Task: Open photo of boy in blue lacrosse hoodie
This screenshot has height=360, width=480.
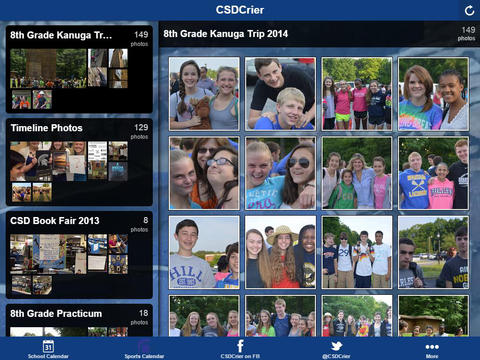Action: pos(433,173)
